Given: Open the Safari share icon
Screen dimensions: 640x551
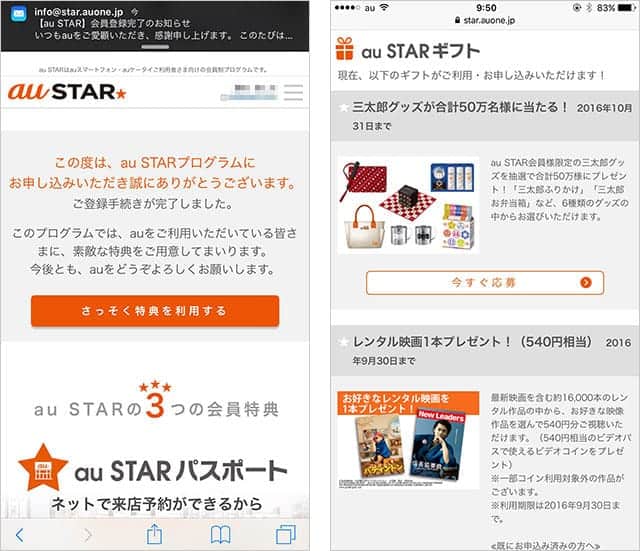Looking at the screenshot, I should 154,534.
